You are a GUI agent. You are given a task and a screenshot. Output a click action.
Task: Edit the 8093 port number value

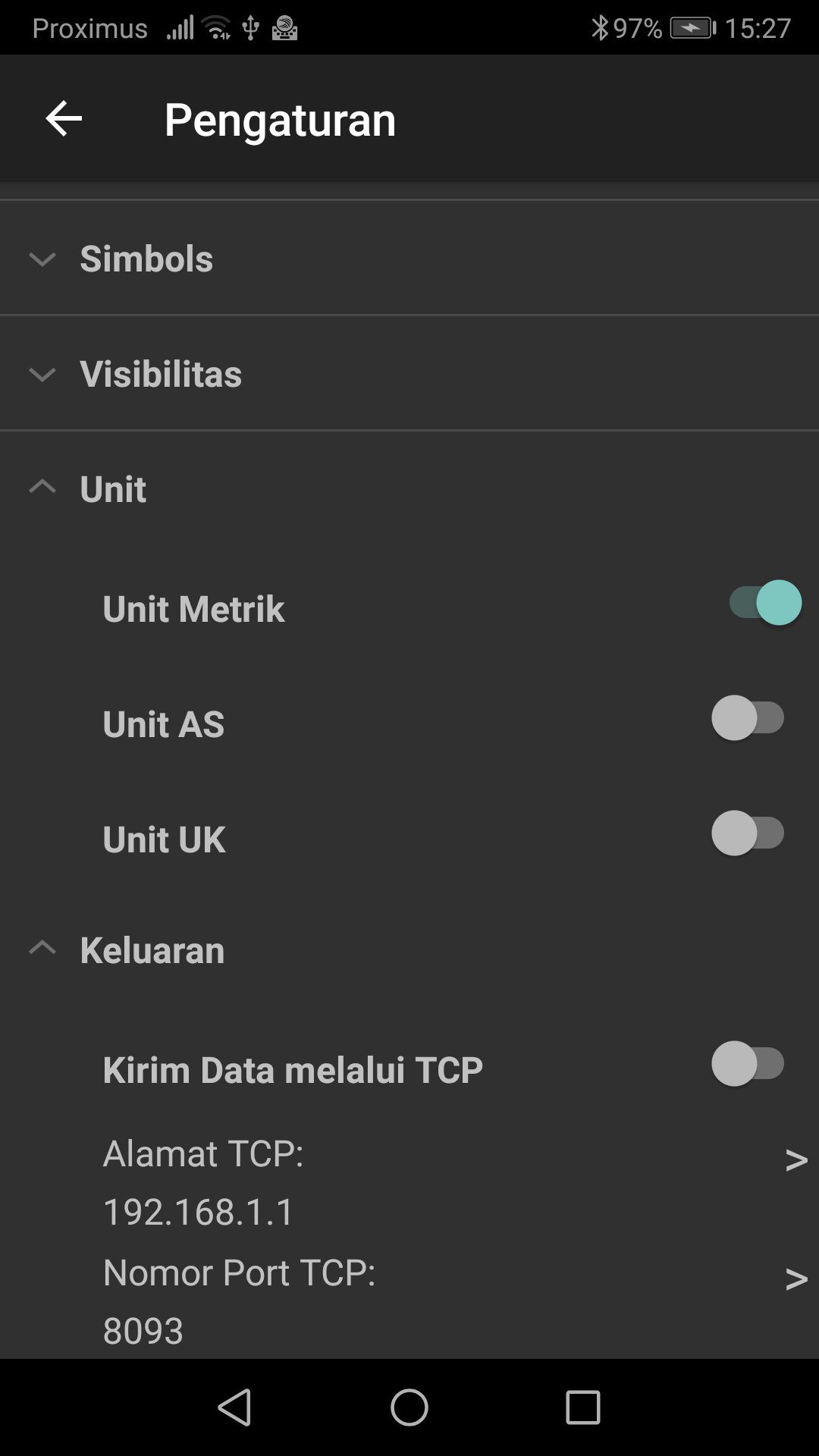[143, 1331]
